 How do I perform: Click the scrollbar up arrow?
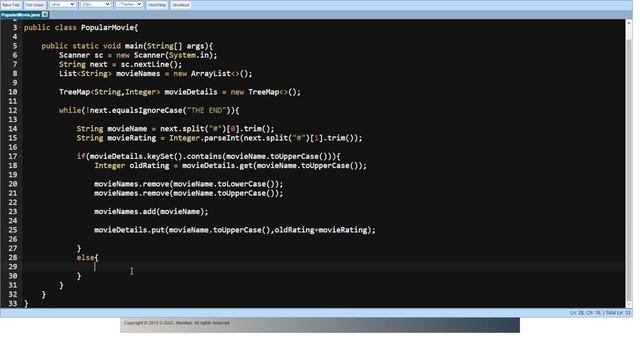tap(629, 22)
